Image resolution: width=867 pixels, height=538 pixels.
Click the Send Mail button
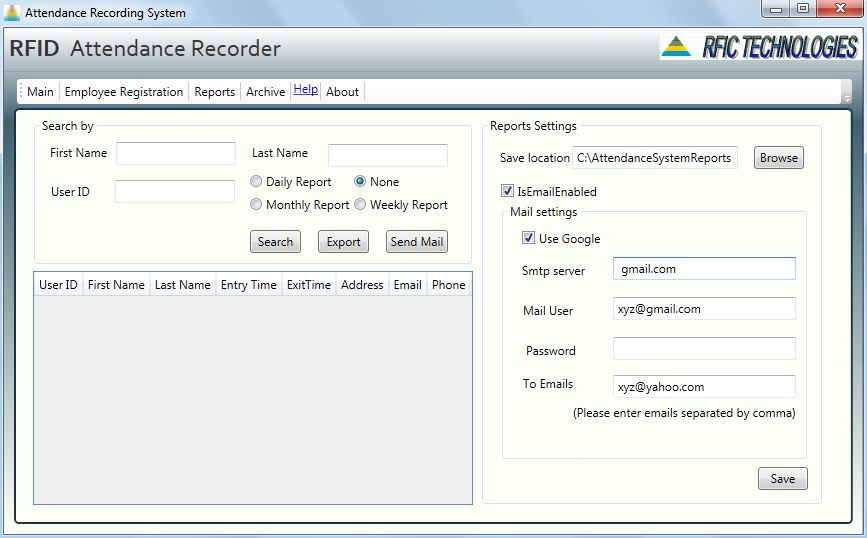417,242
